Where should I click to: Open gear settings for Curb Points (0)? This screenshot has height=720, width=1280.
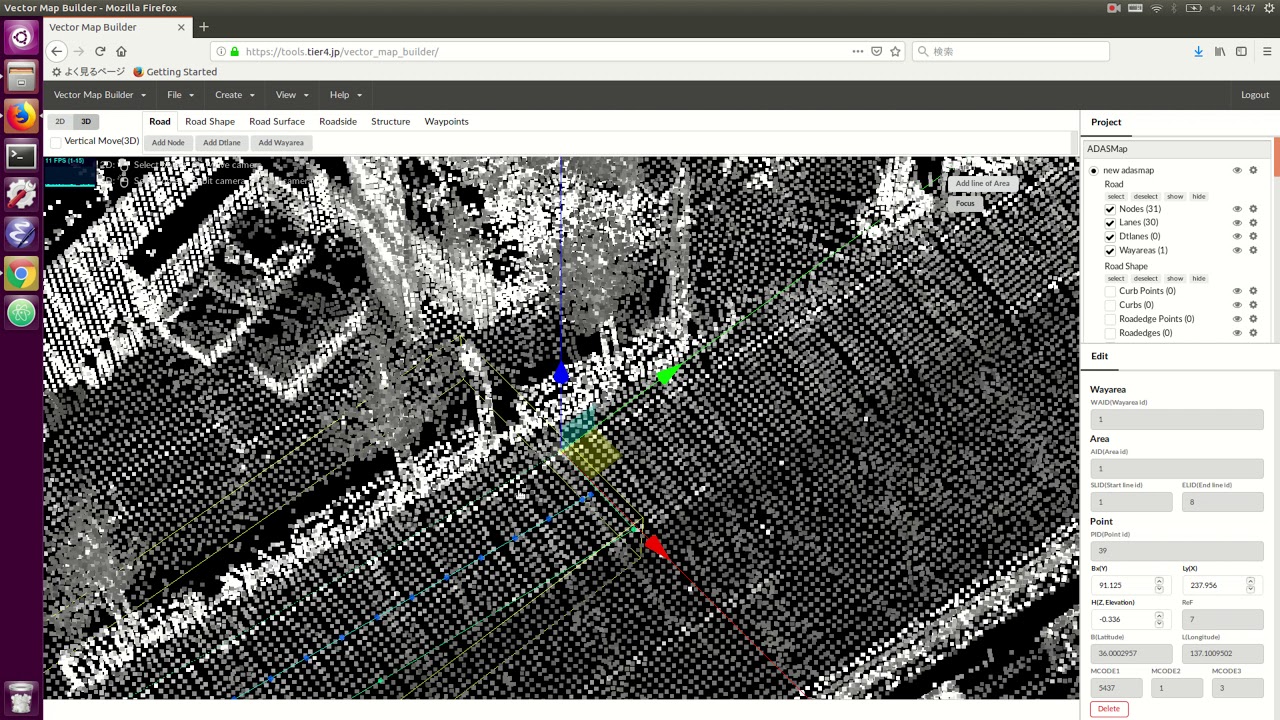[1253, 291]
